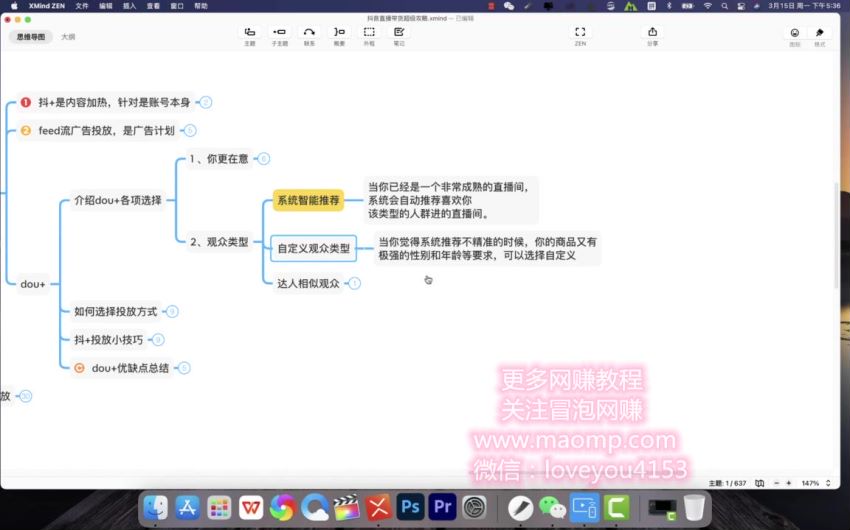Expand the 抖+是内容加热 branch
This screenshot has height=530, width=850.
click(x=205, y=102)
